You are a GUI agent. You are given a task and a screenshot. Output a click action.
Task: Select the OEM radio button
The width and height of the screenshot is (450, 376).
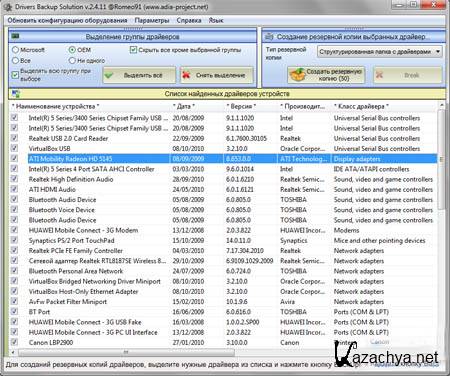(x=72, y=50)
